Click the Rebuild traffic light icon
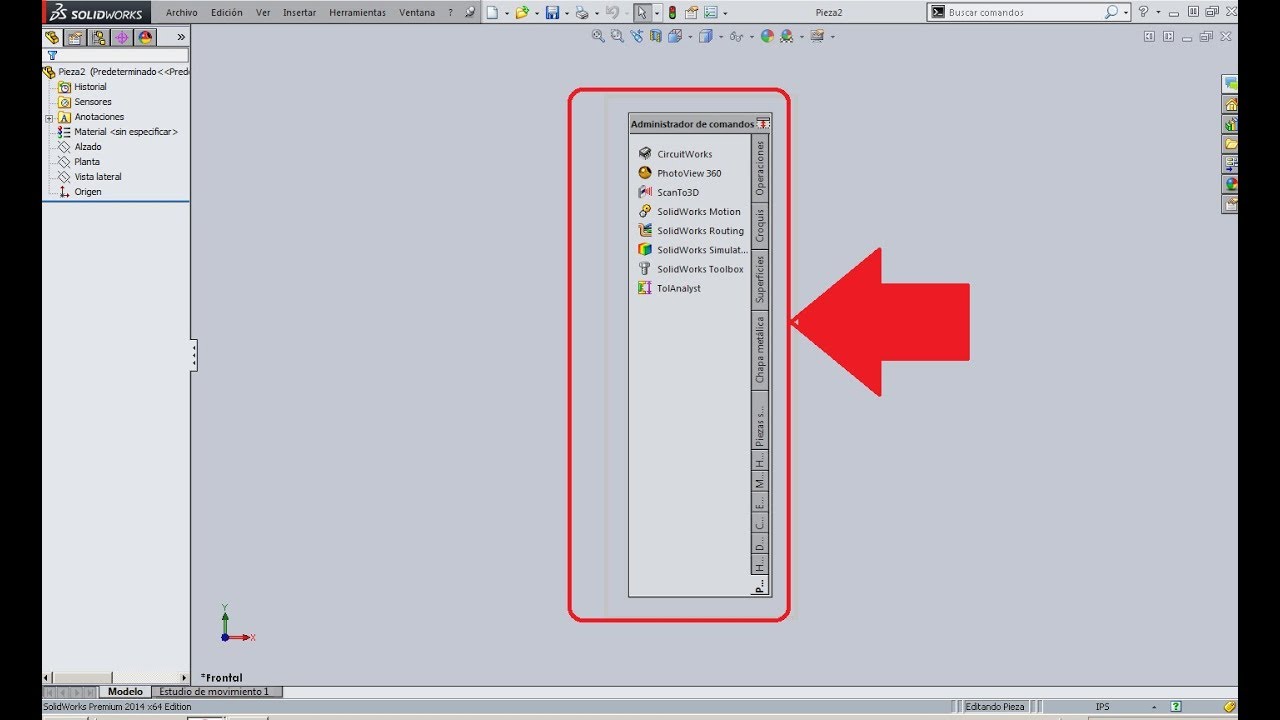 coord(672,13)
